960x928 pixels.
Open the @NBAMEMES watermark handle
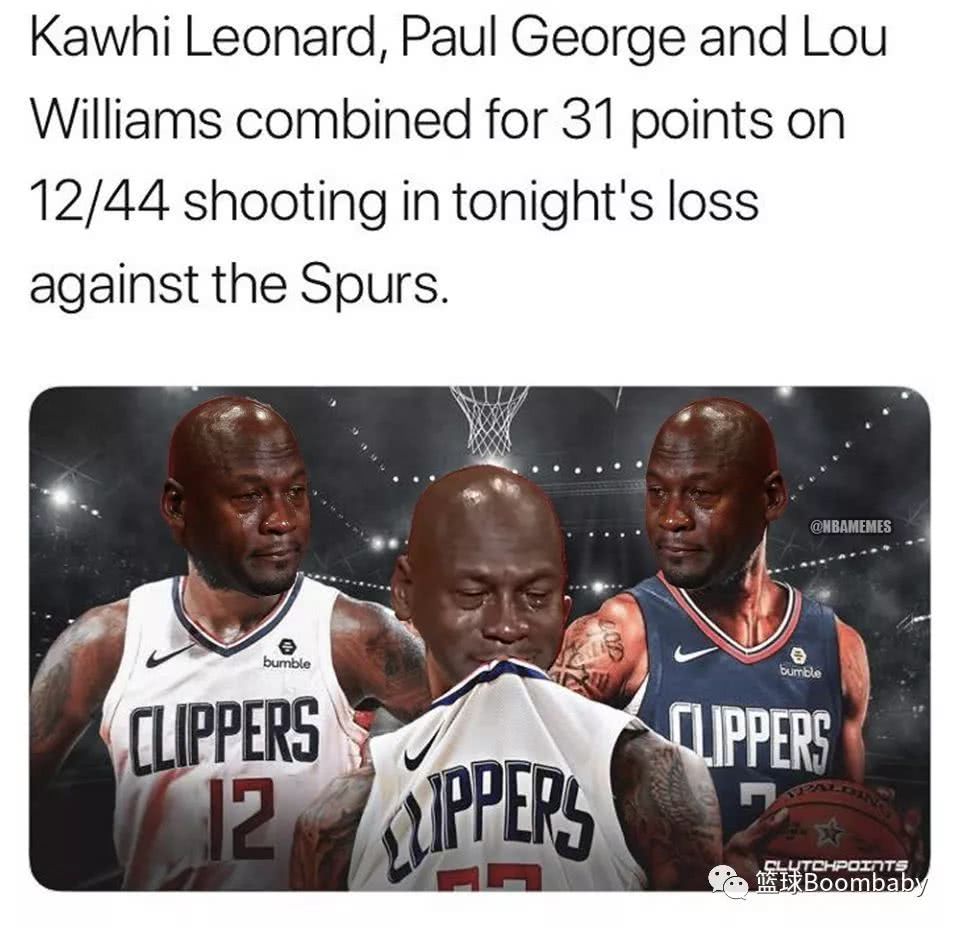click(850, 526)
